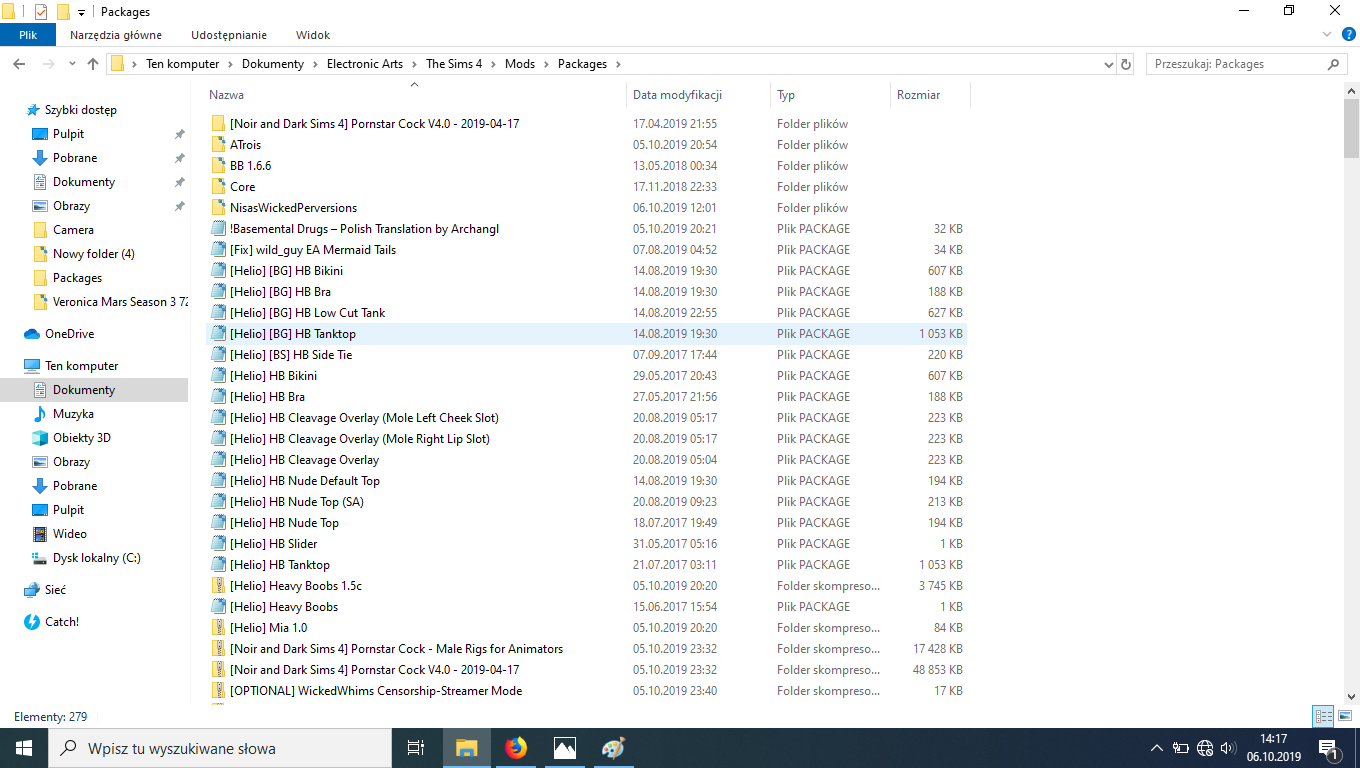Open Dysk lokalny (C:) drive
This screenshot has width=1360, height=768.
[x=96, y=558]
